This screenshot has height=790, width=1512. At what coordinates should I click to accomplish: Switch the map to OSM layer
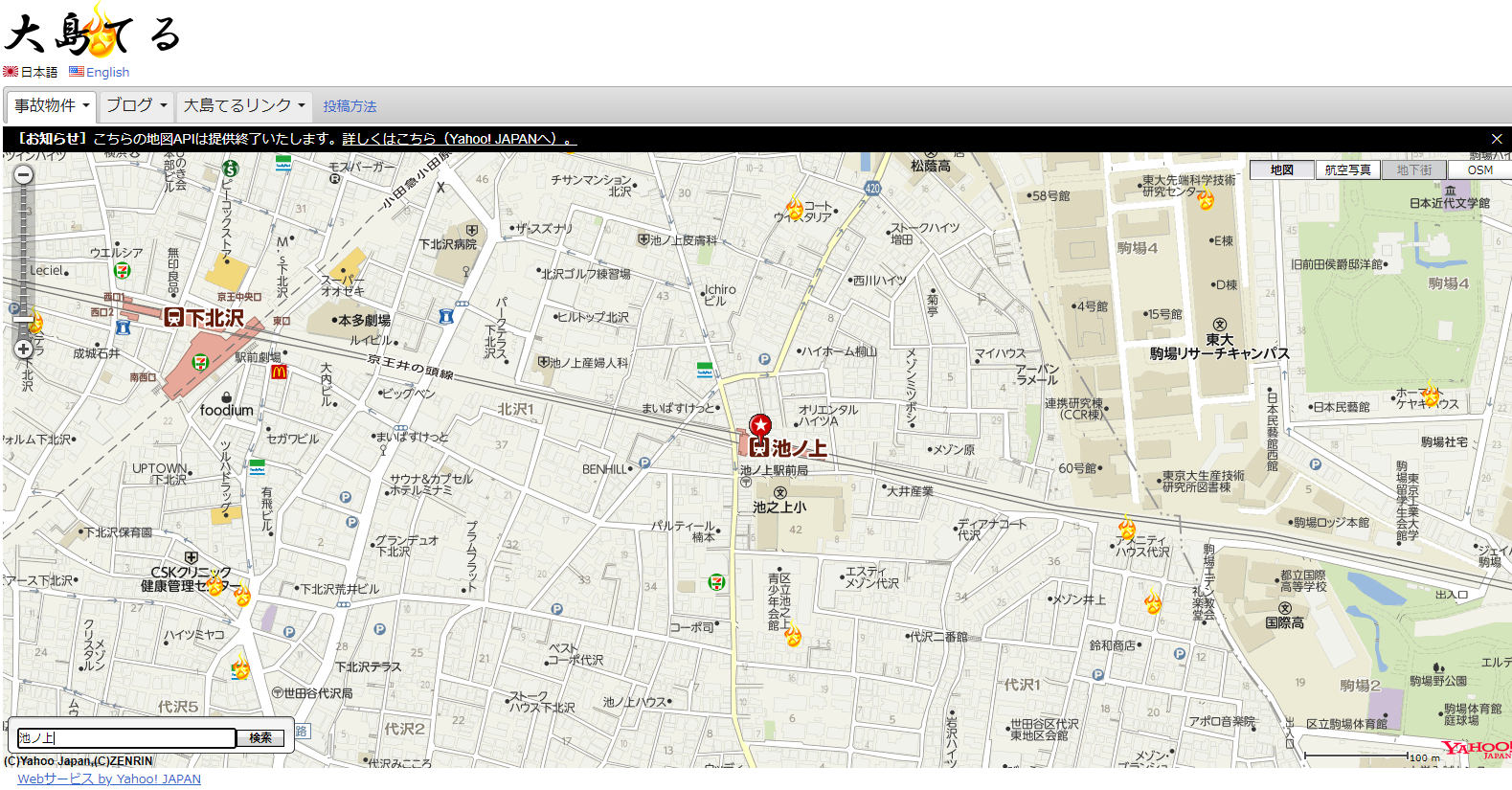pyautogui.click(x=1479, y=169)
